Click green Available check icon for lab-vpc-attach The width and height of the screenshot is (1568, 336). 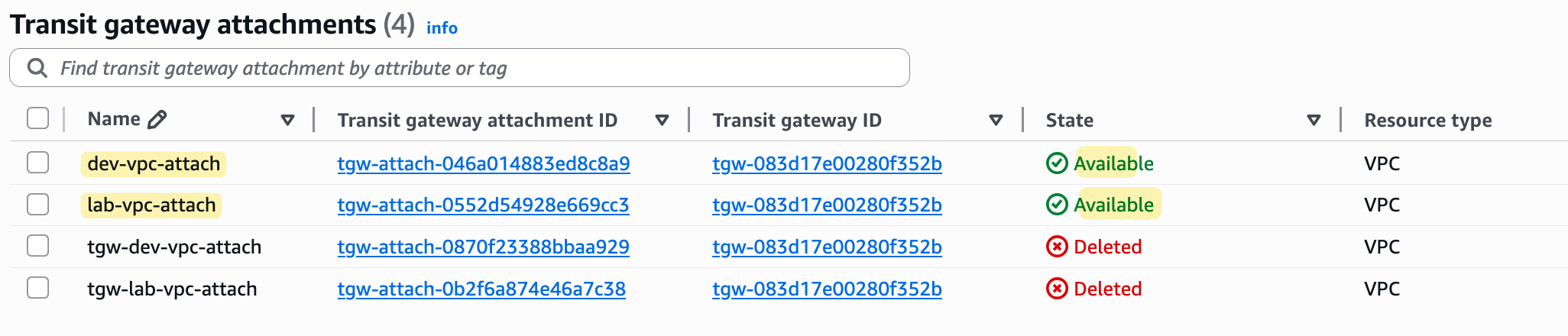1057,205
